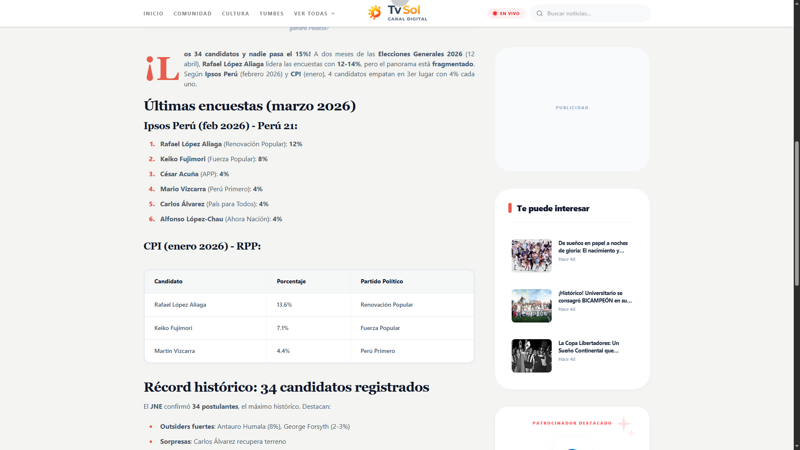Open 'De sueños en papel a noches' headline
800x450 pixels.
[x=593, y=247]
